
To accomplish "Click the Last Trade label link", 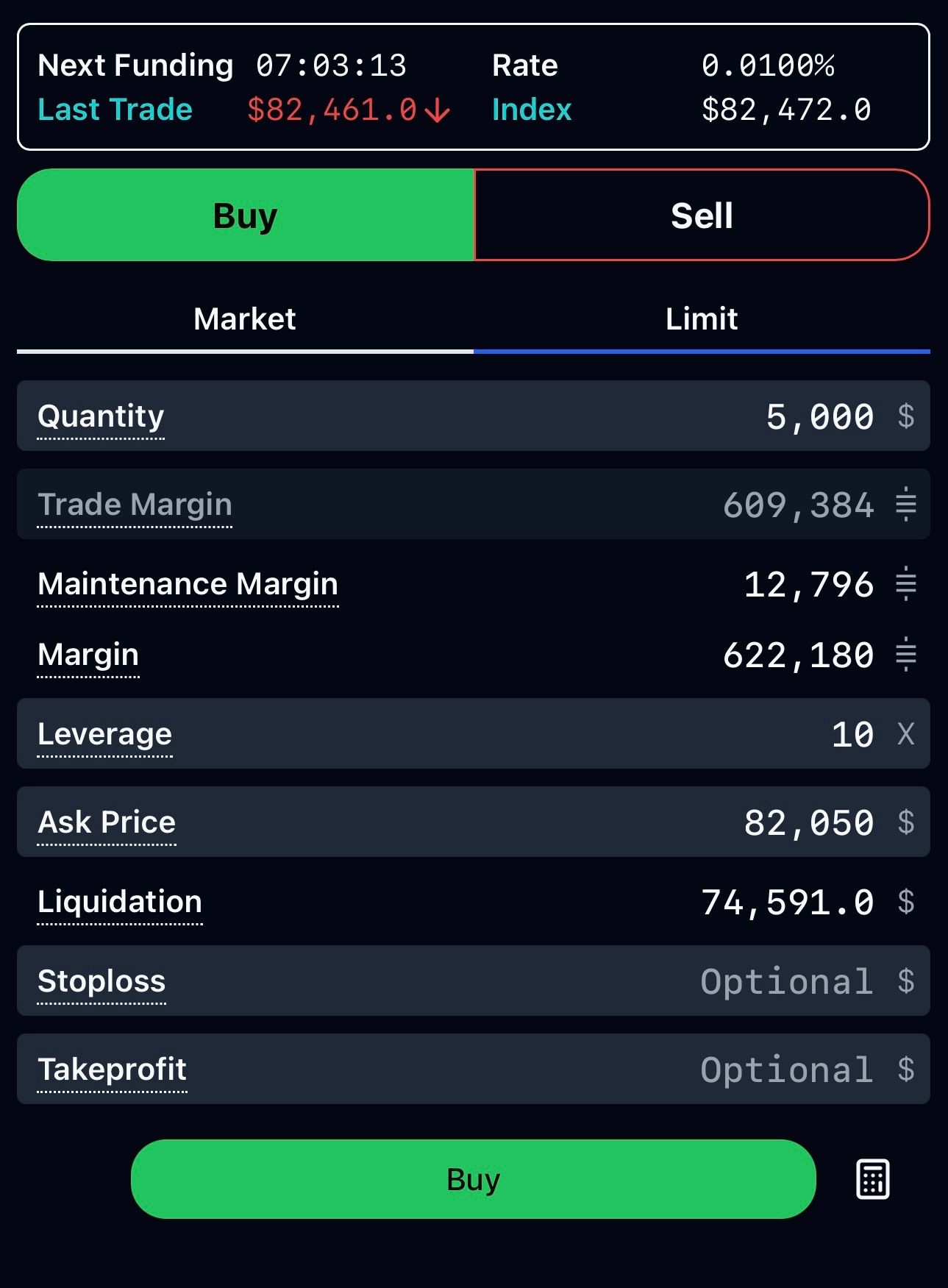I will pos(115,110).
